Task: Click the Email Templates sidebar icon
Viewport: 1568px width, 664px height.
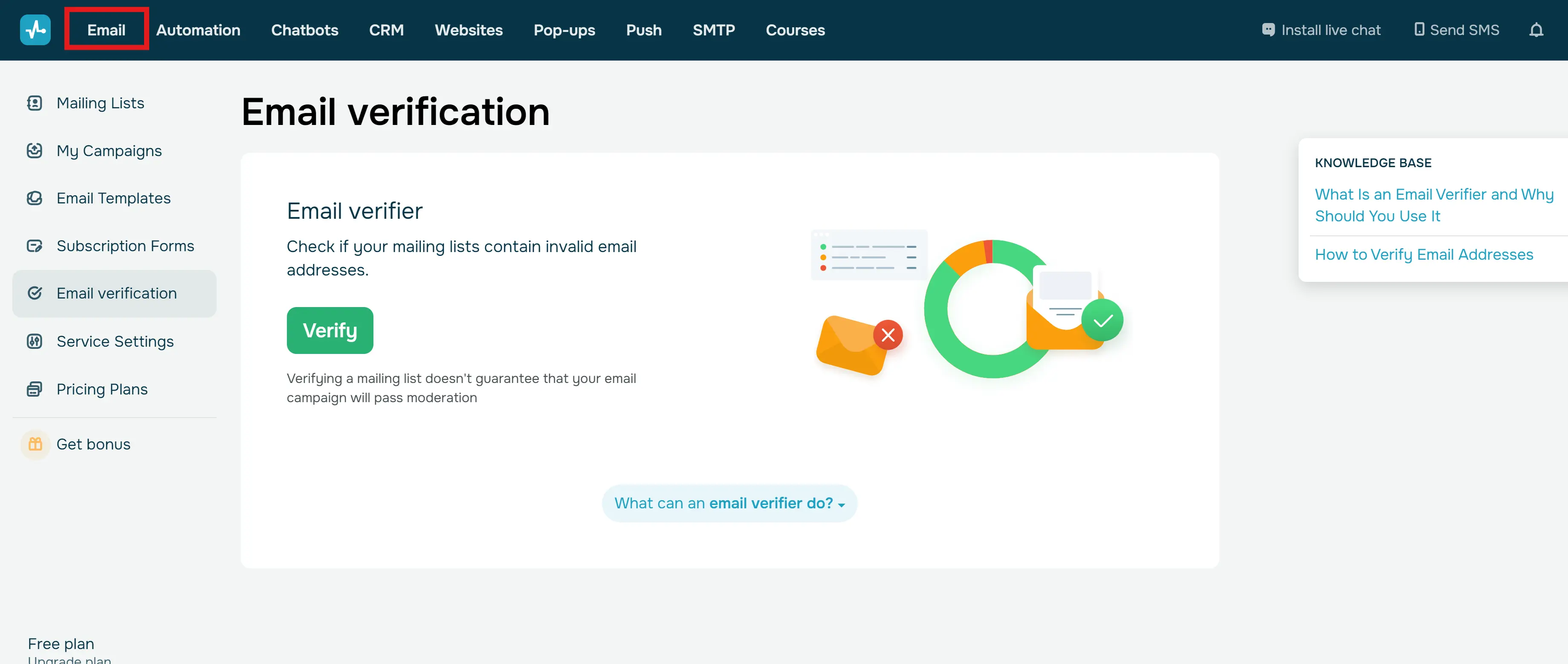Action: pos(35,198)
